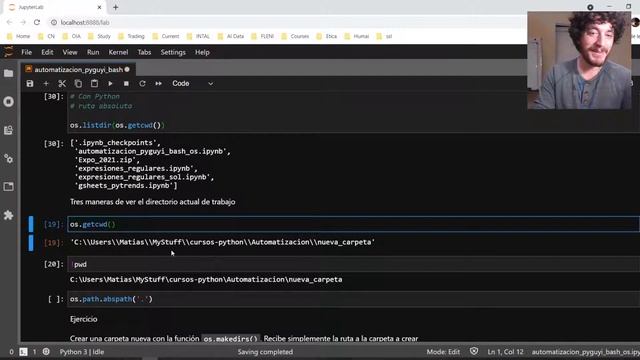Image resolution: width=640 pixels, height=360 pixels.
Task: Open the Code cell type dropdown
Action: (192, 84)
